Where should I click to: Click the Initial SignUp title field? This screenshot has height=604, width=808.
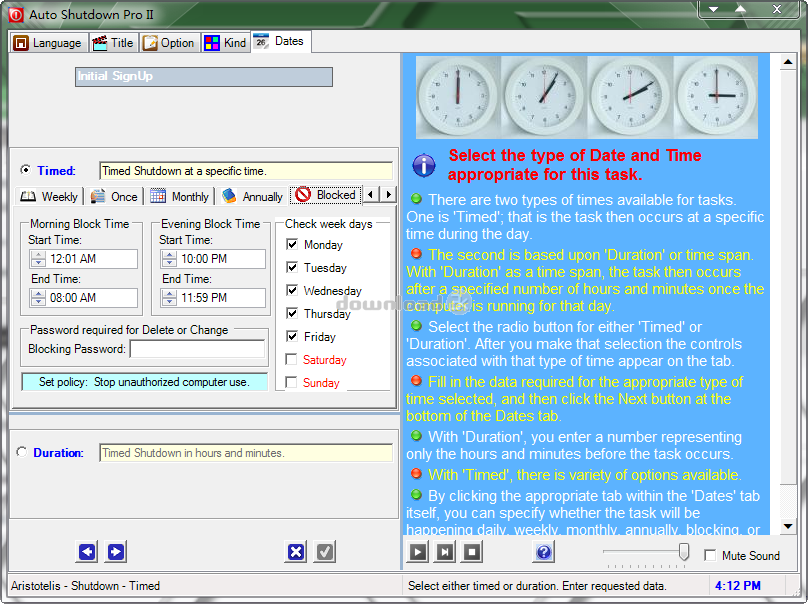coord(204,77)
